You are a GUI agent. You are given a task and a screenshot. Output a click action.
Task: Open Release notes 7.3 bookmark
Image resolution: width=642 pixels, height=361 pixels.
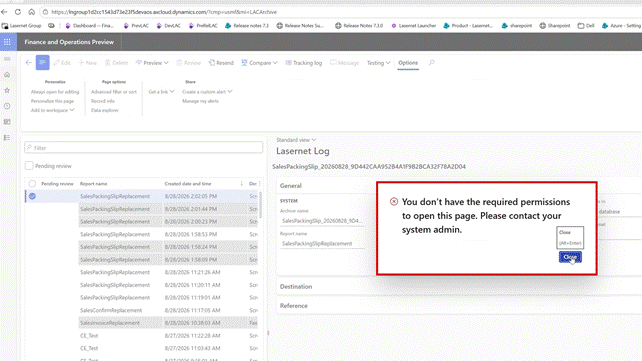pyautogui.click(x=247, y=25)
